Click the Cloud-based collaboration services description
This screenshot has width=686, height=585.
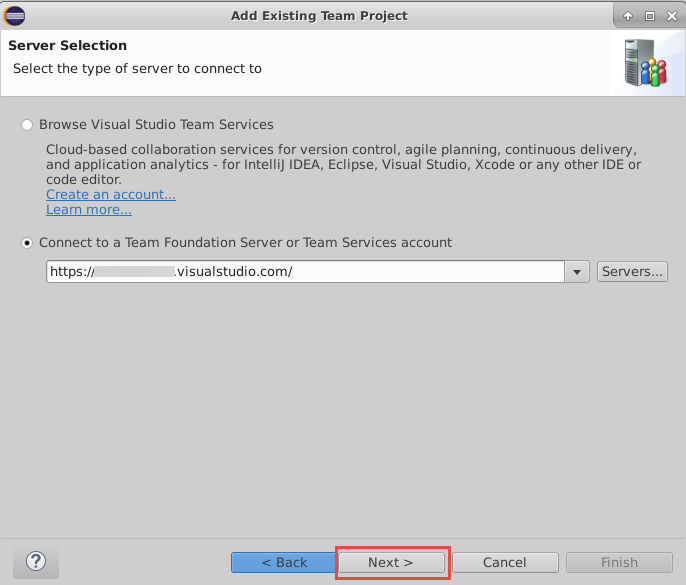(343, 165)
